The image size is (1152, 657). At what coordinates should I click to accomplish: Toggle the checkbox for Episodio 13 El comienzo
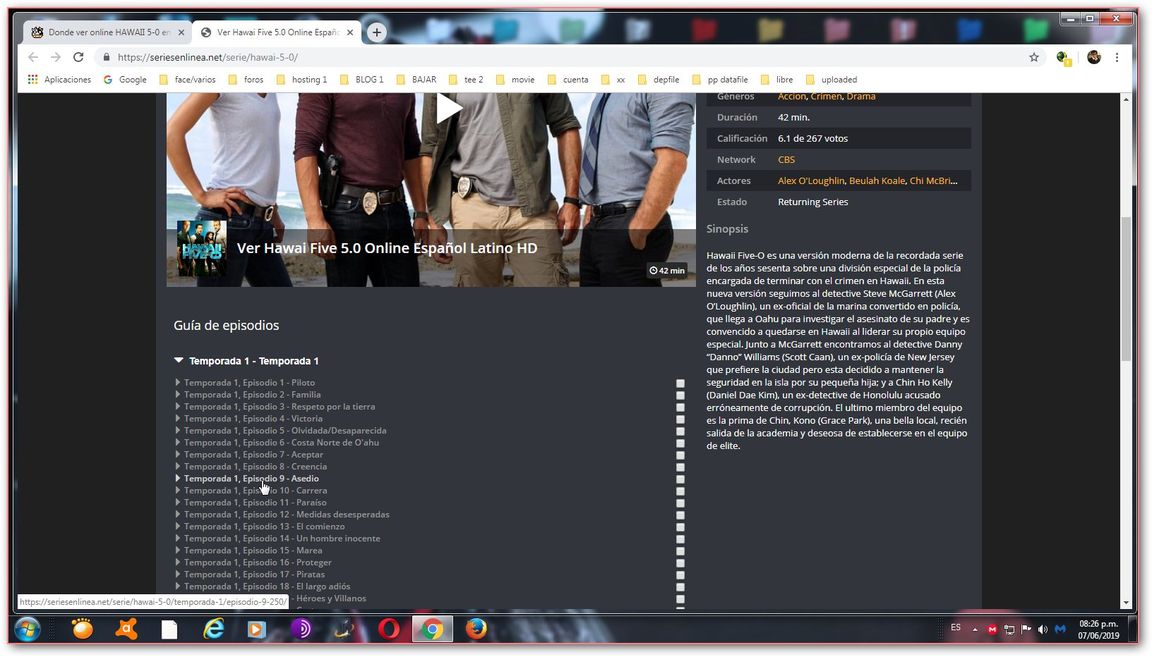[x=680, y=528]
